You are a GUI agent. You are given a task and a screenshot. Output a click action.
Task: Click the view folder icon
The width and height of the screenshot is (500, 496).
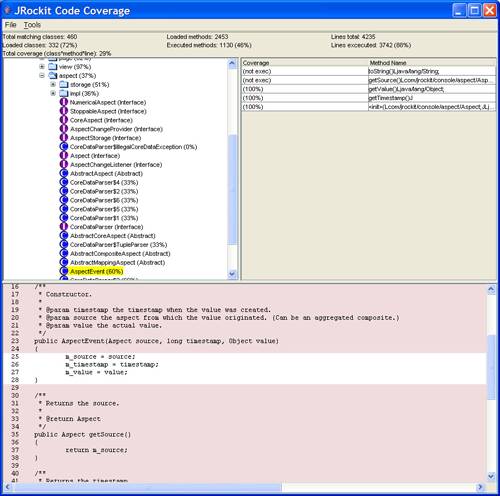coord(53,67)
